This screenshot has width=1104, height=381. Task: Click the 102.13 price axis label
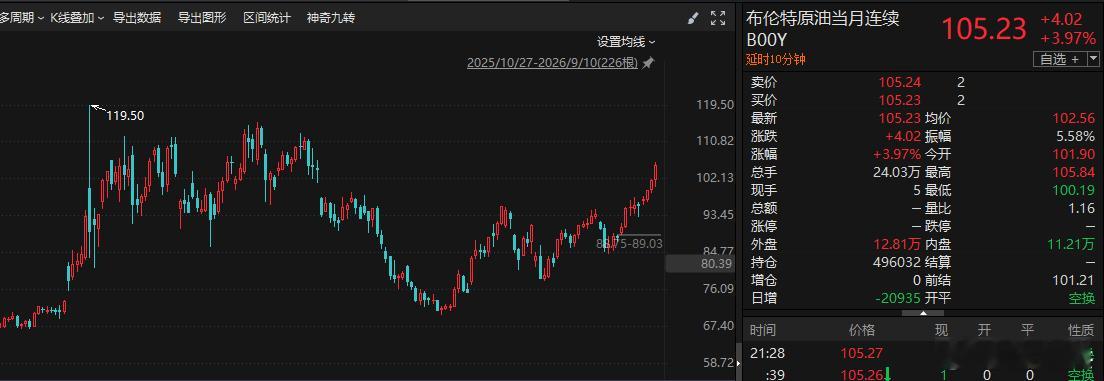715,177
